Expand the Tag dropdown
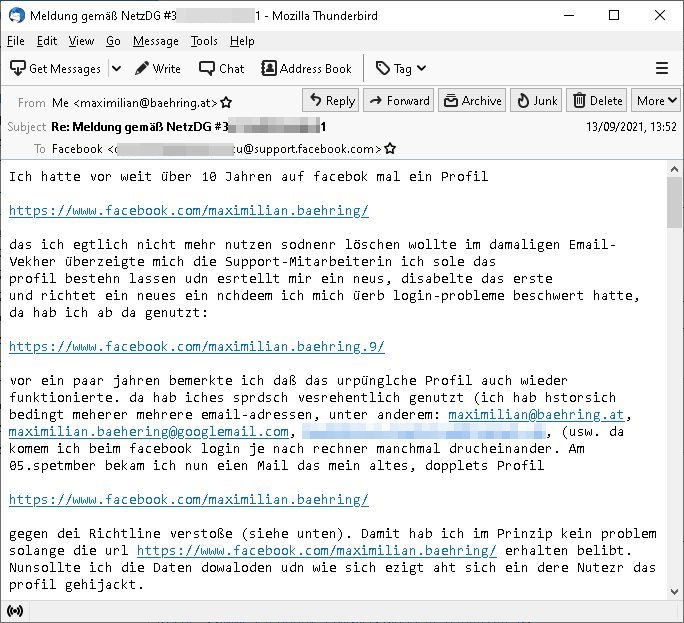 click(x=401, y=68)
